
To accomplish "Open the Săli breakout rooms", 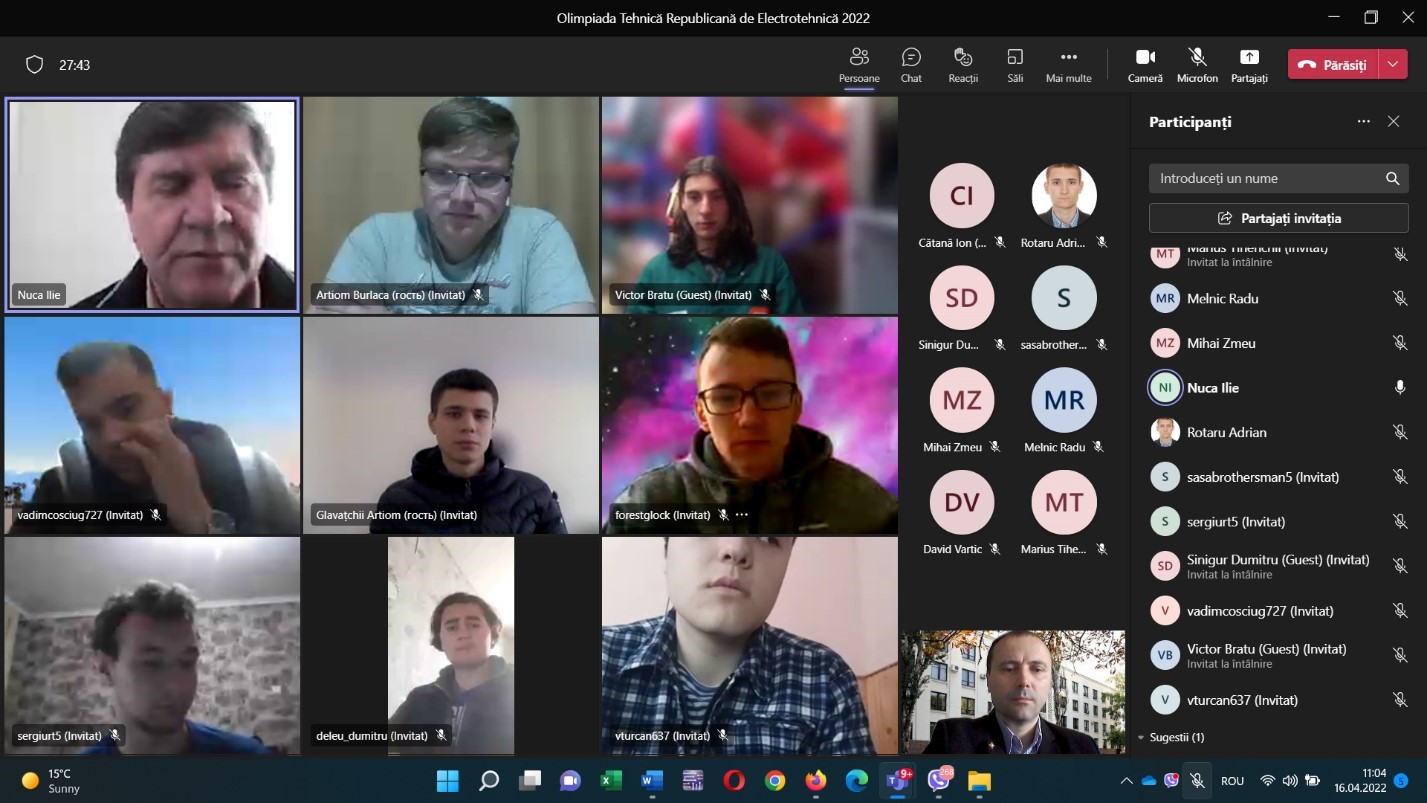I will click(x=1015, y=64).
